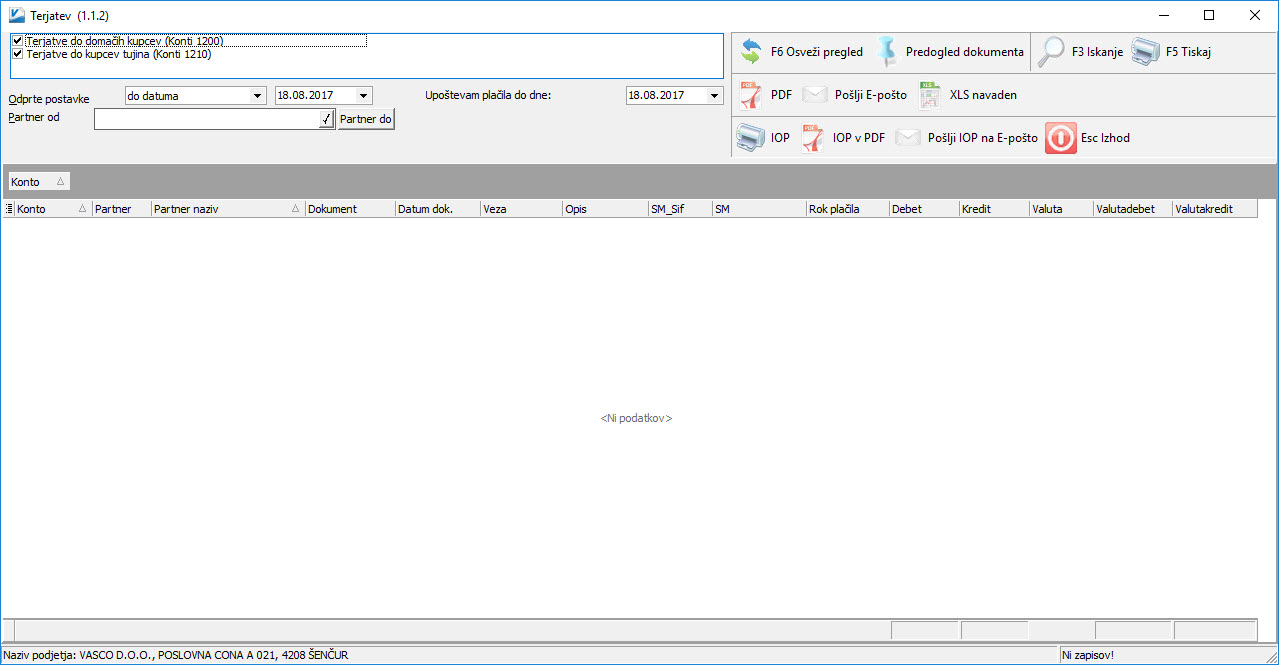This screenshot has height=665, width=1279.
Task: Click the F6 Osveži pregled refresh icon
Action: pyautogui.click(x=751, y=51)
